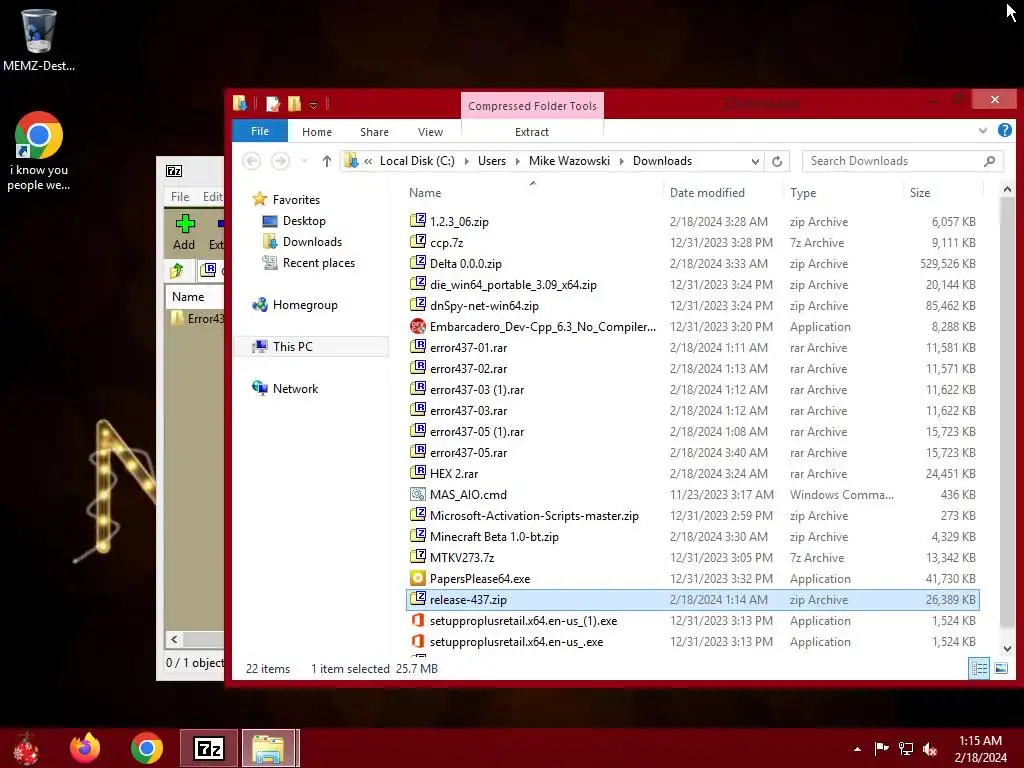Expand the chevron after Local Disk (C:)
Viewport: 1024px width, 768px height.
click(x=466, y=161)
